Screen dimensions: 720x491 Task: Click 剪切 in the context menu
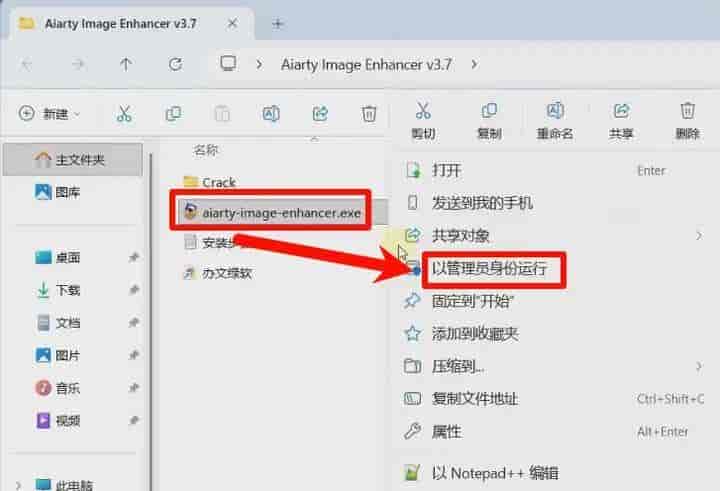423,121
